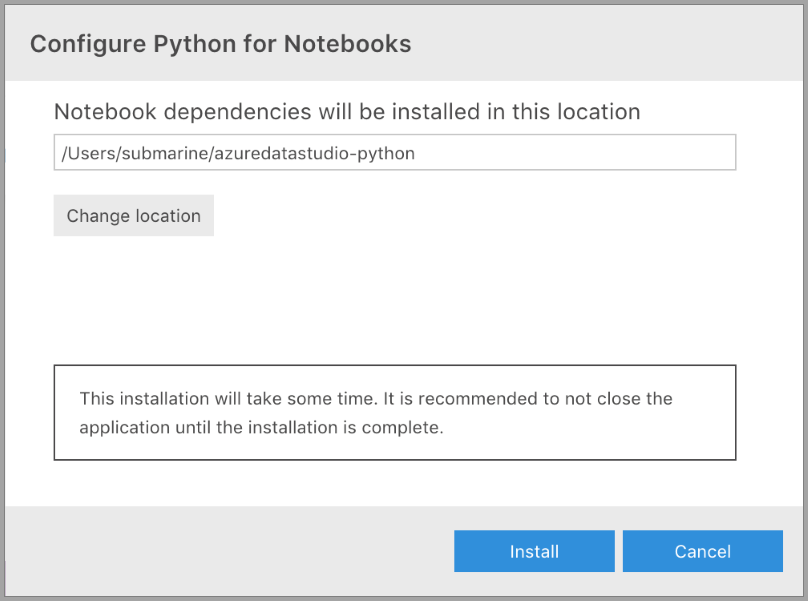Click the Install button

534,551
